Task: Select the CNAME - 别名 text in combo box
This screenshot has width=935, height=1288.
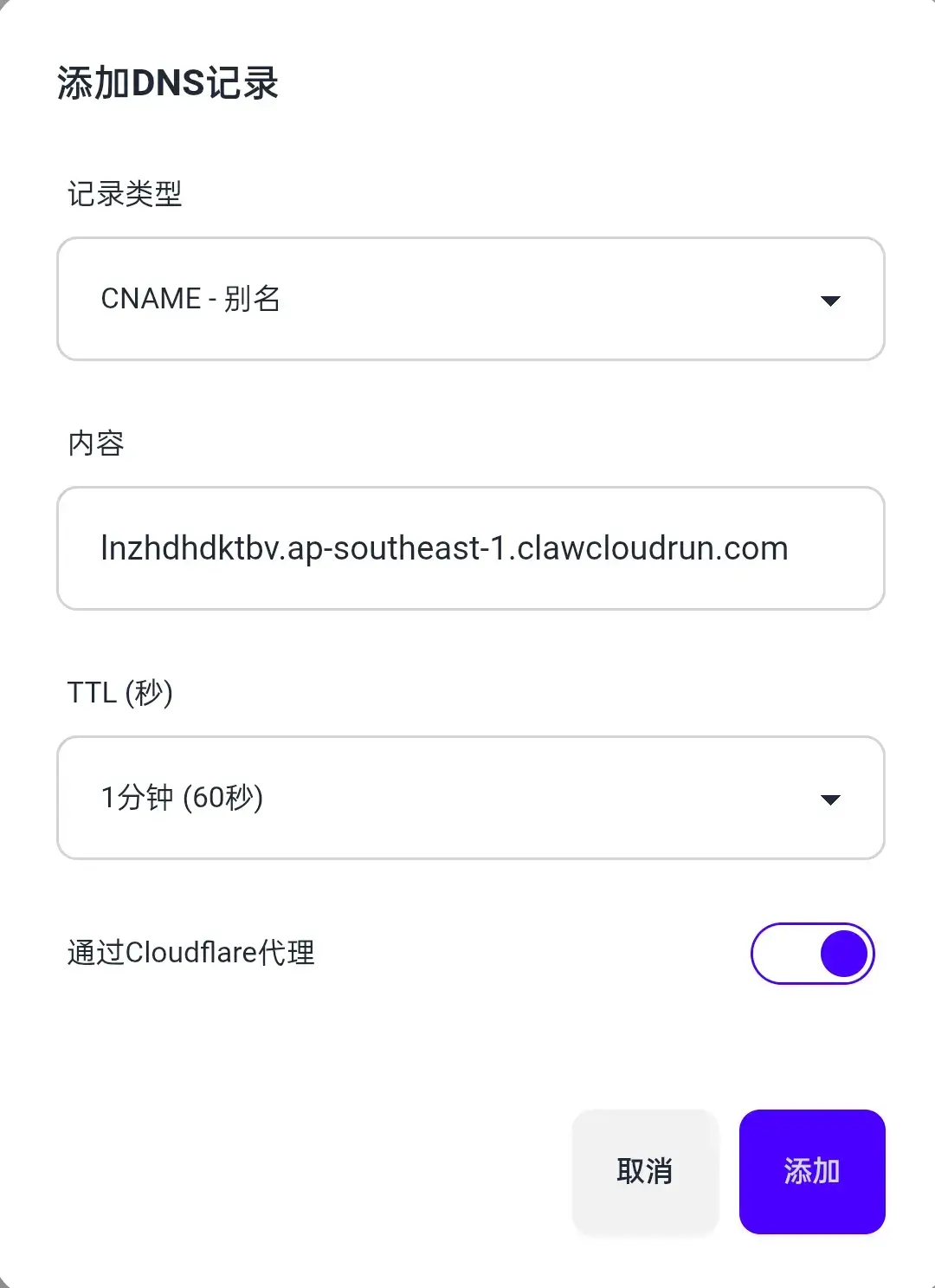Action: (x=190, y=299)
